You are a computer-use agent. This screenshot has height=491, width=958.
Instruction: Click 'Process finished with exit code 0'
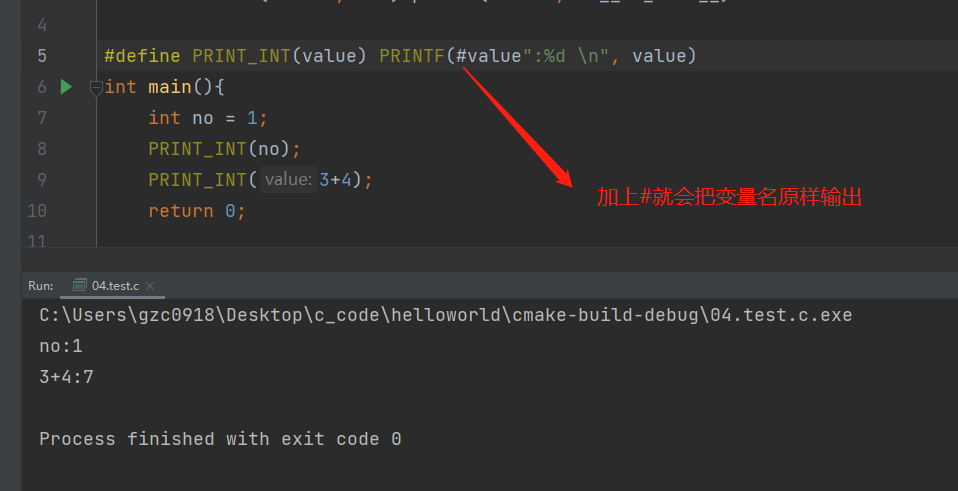tap(220, 439)
